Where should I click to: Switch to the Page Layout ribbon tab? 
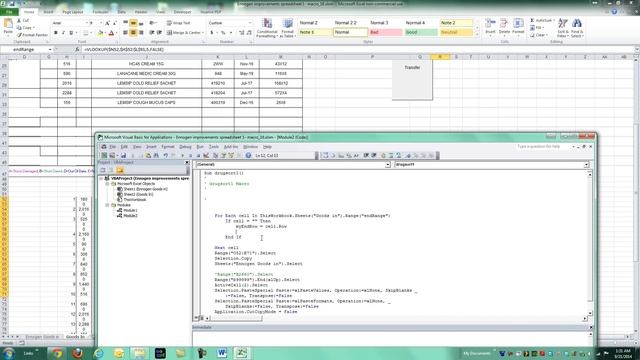[73, 12]
